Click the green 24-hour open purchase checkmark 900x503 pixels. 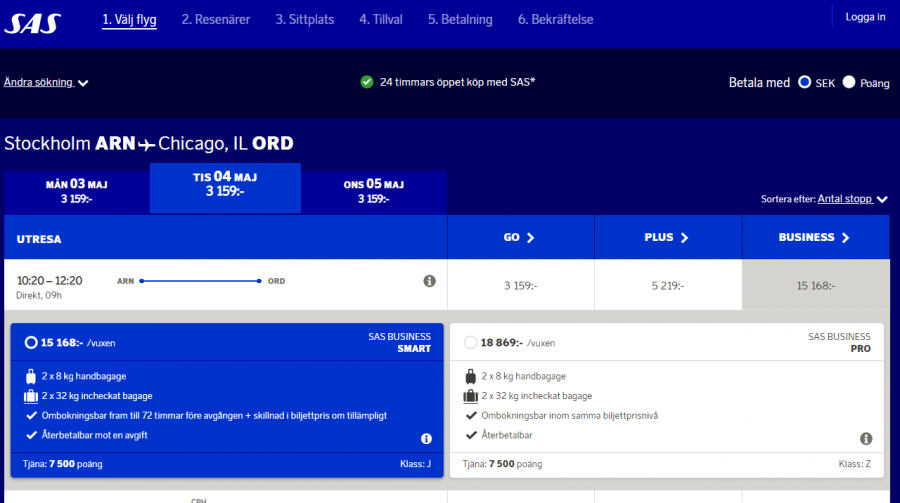367,82
